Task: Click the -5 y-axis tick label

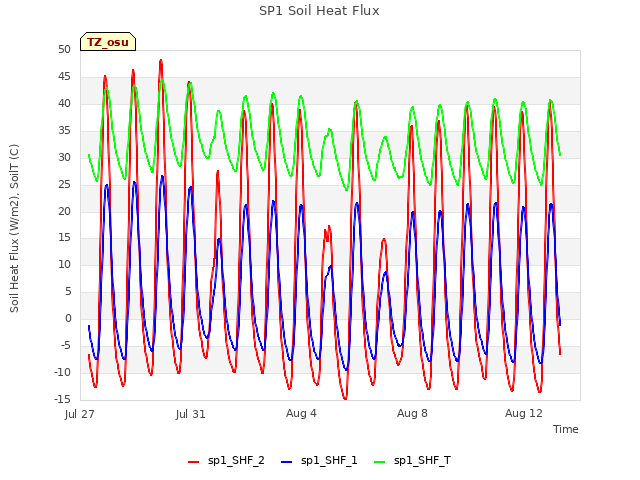Action: click(66, 345)
